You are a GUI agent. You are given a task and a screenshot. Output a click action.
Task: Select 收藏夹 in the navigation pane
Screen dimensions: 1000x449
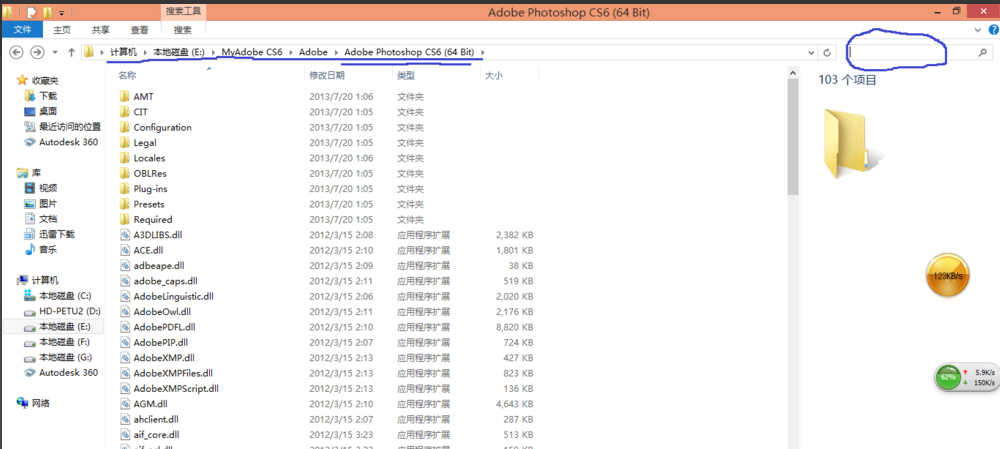[x=38, y=80]
